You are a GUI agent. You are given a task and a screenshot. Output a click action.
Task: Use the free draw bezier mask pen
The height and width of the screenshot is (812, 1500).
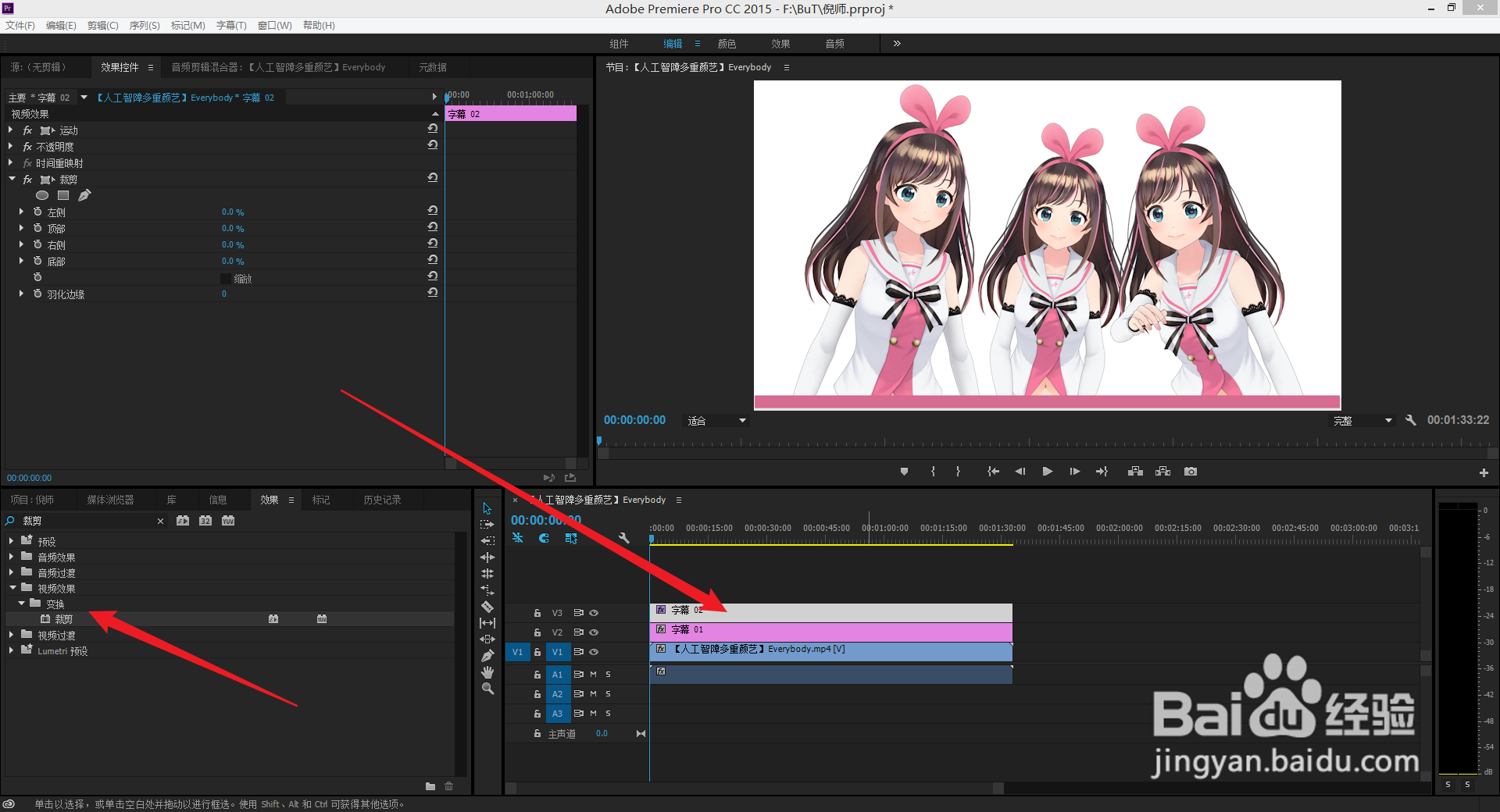[84, 195]
